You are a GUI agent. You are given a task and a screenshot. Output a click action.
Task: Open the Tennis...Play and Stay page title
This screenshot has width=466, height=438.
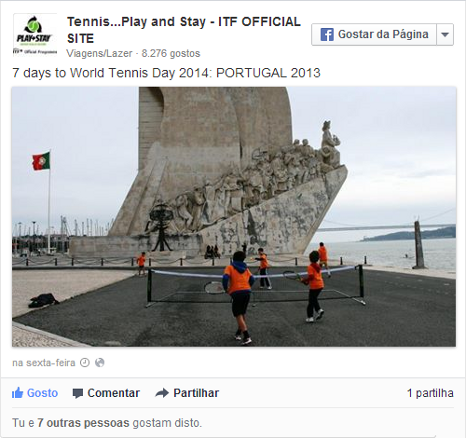pyautogui.click(x=184, y=30)
